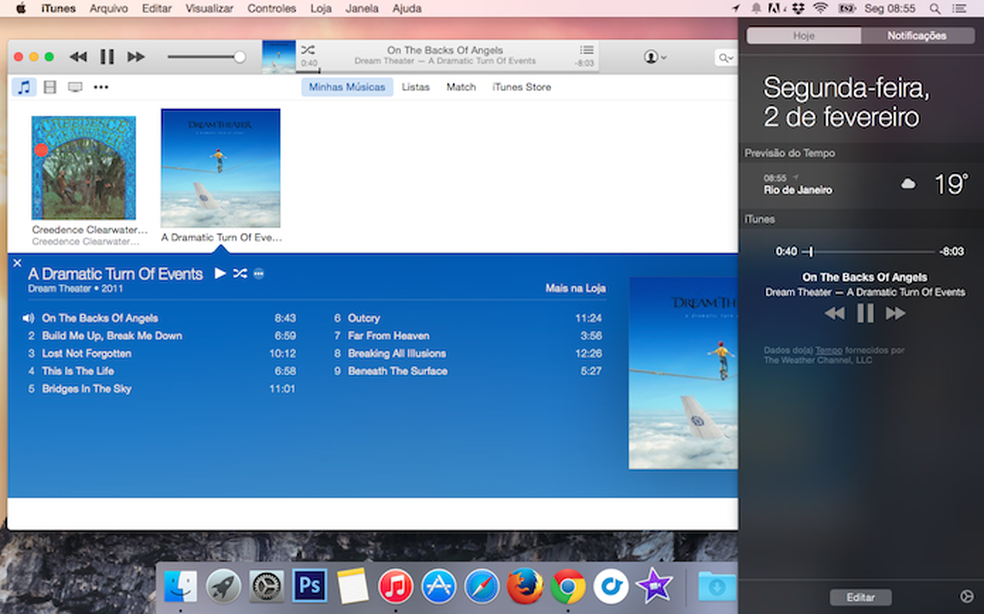Open the more media types menu
Screen dimensions: 984x614
coord(98,87)
